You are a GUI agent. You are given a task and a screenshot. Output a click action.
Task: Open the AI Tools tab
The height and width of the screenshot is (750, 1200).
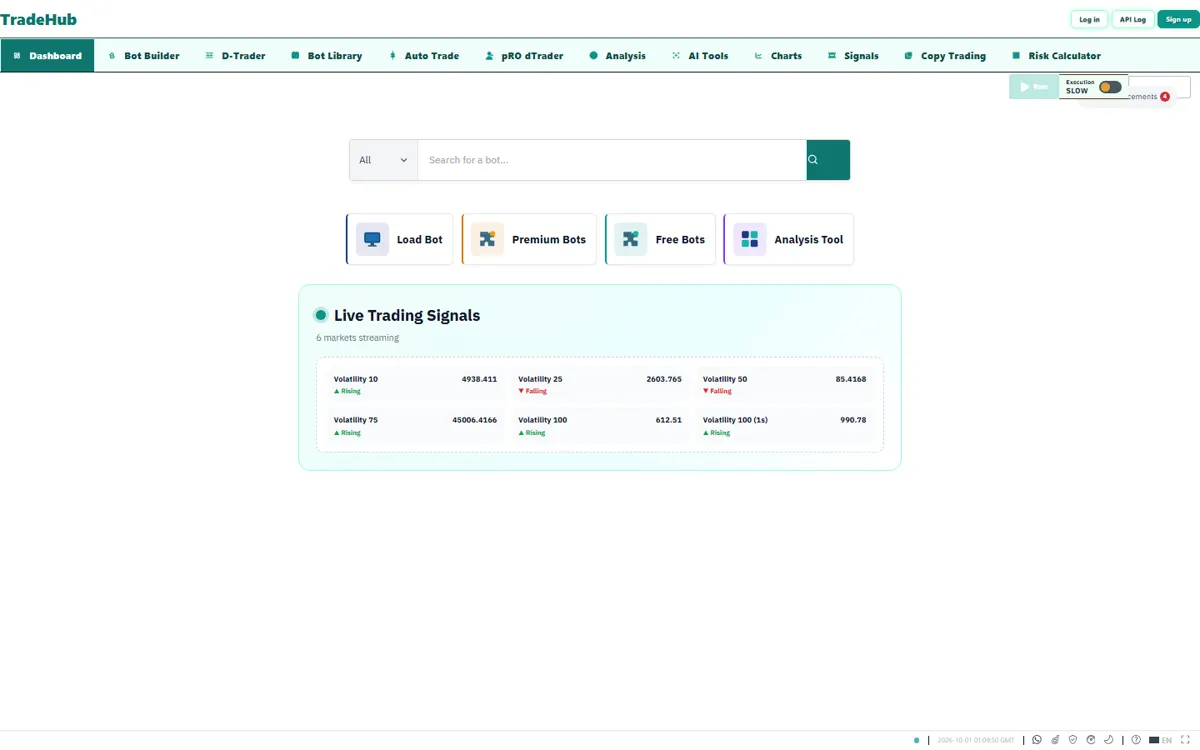coord(700,56)
